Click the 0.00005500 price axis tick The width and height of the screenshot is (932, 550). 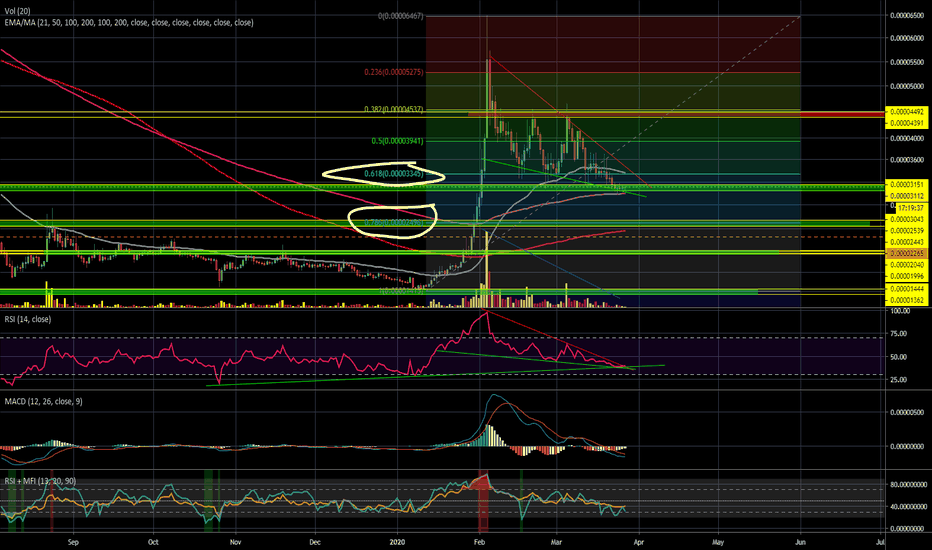907,62
